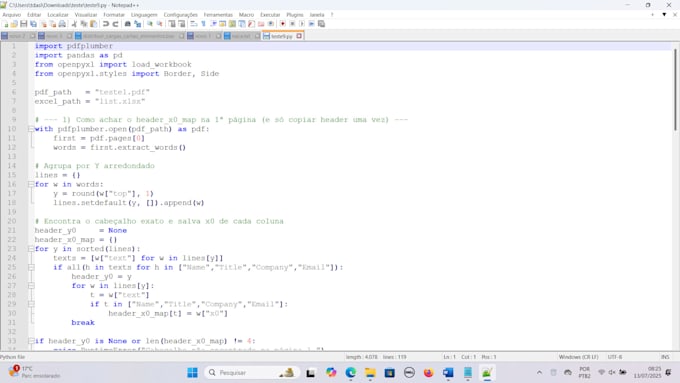This screenshot has height=383, width=680.
Task: Open the Arquivo menu
Action: 12,15
